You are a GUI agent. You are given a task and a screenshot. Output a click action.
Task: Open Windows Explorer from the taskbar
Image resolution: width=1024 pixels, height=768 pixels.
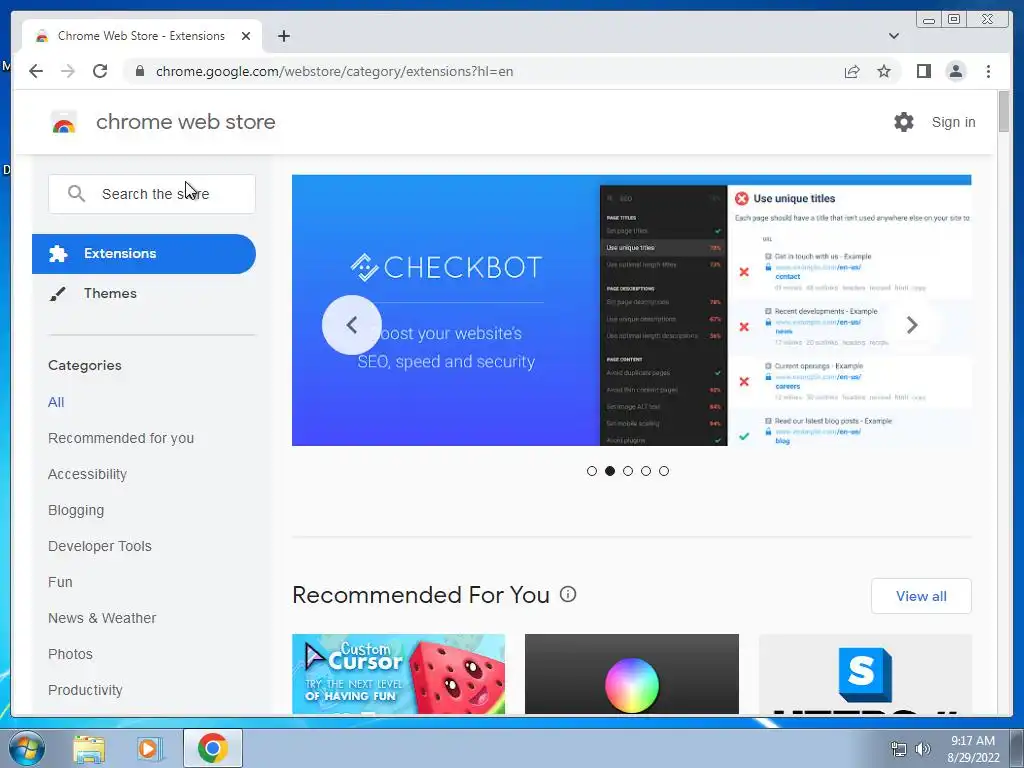point(89,748)
